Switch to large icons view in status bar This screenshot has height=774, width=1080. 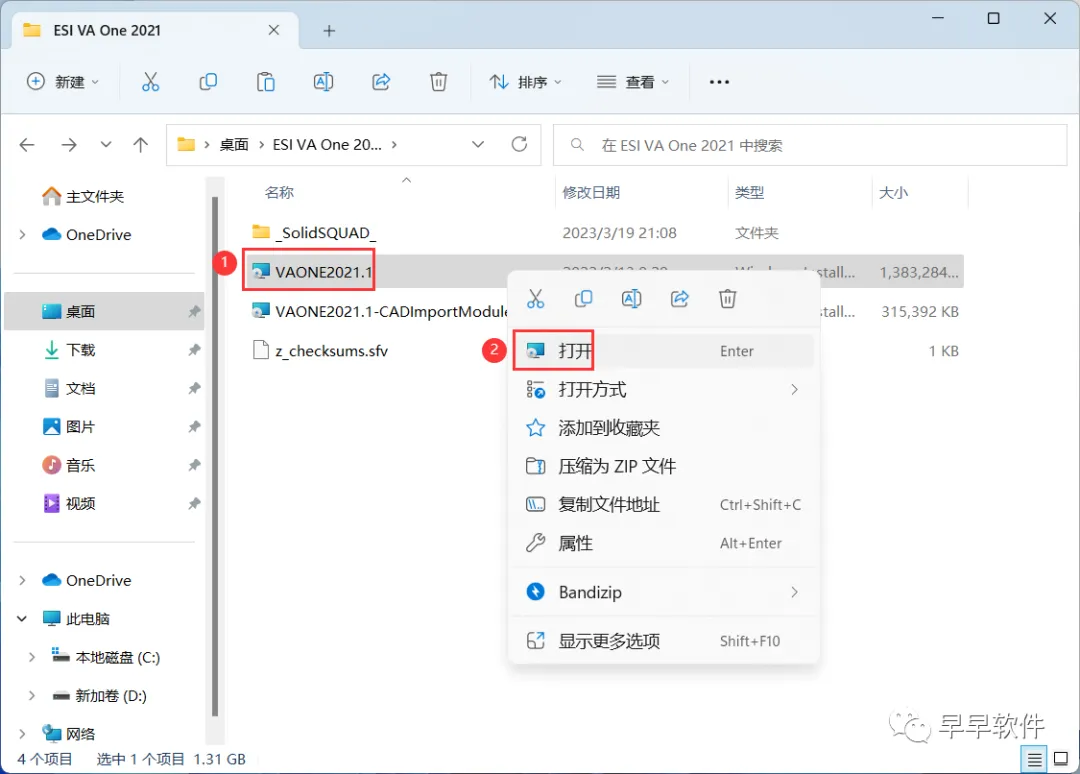[x=1061, y=760]
